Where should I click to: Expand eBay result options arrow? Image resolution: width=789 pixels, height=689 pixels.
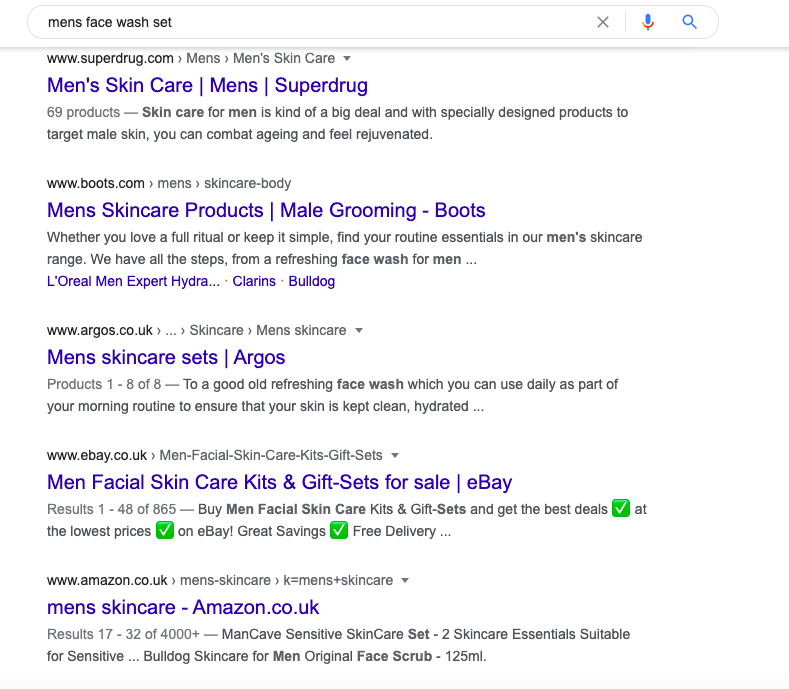[395, 455]
